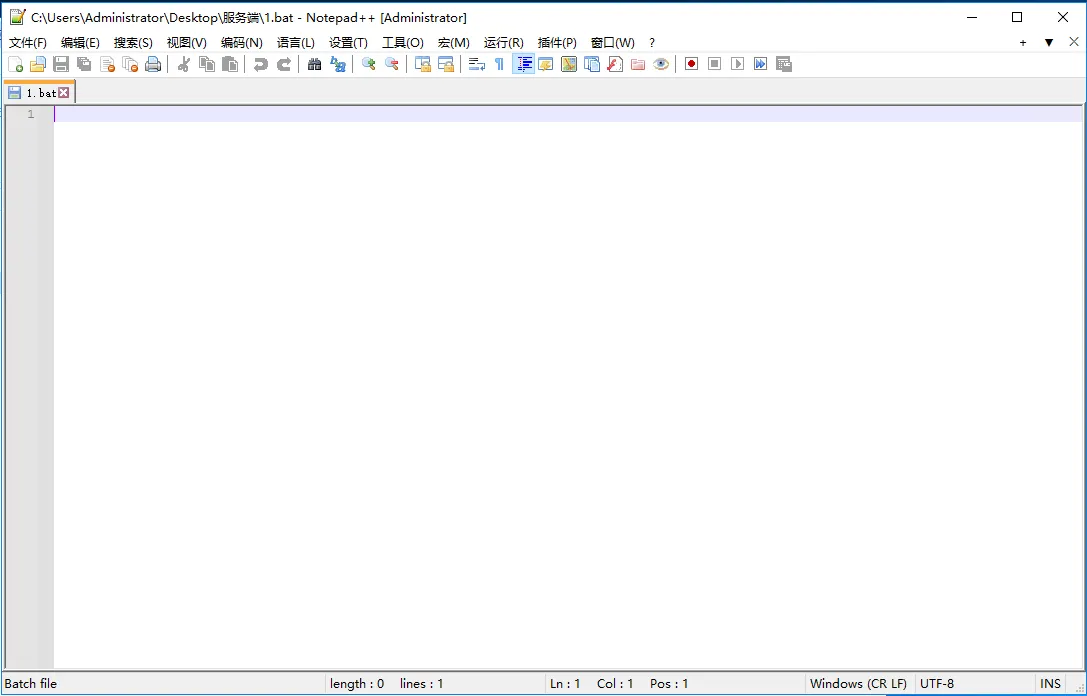The width and height of the screenshot is (1087, 696).
Task: Click the Undo arrow icon
Action: (260, 64)
